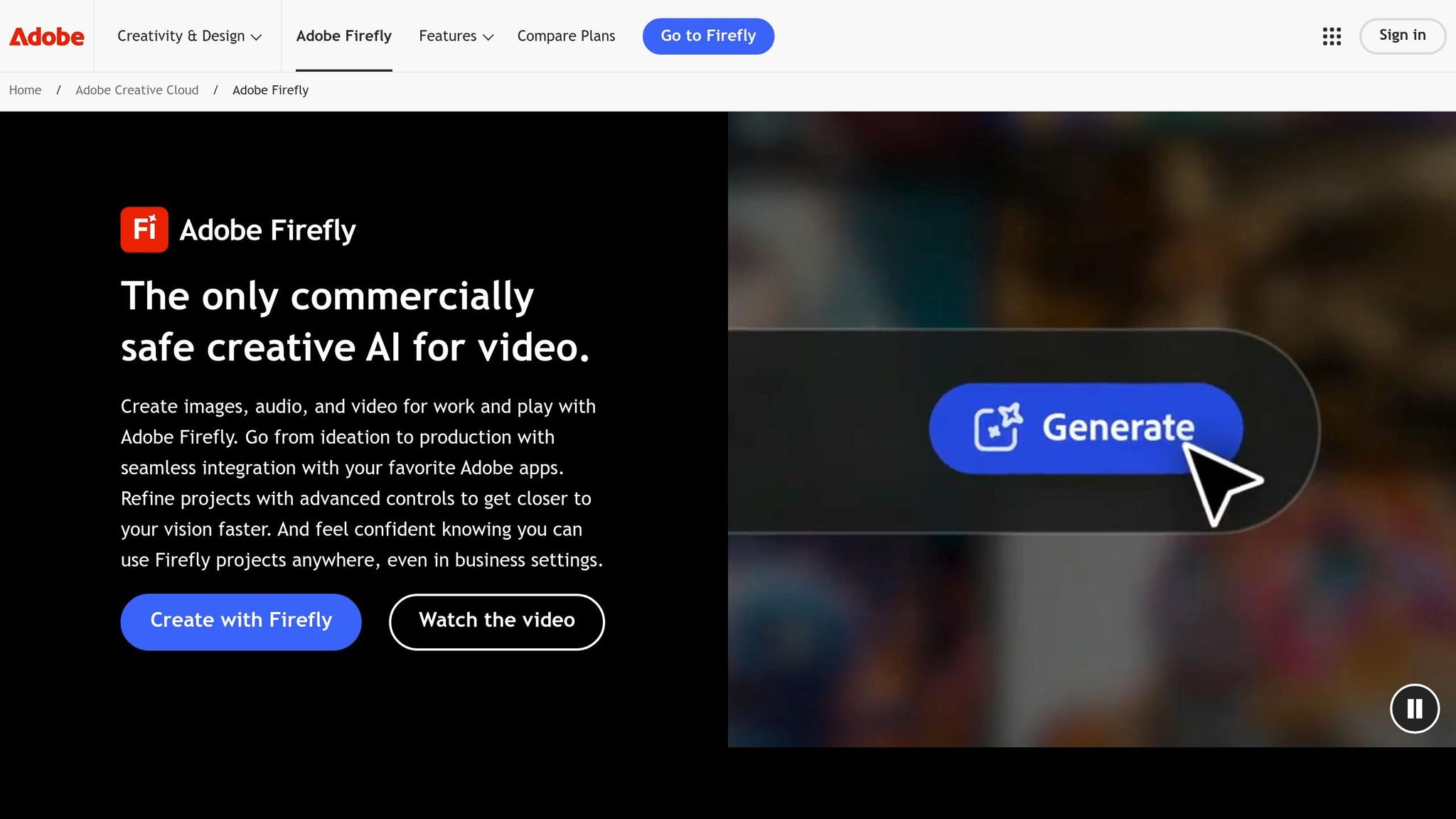Click the Create with Firefly button
The width and height of the screenshot is (1456, 819).
tap(241, 621)
